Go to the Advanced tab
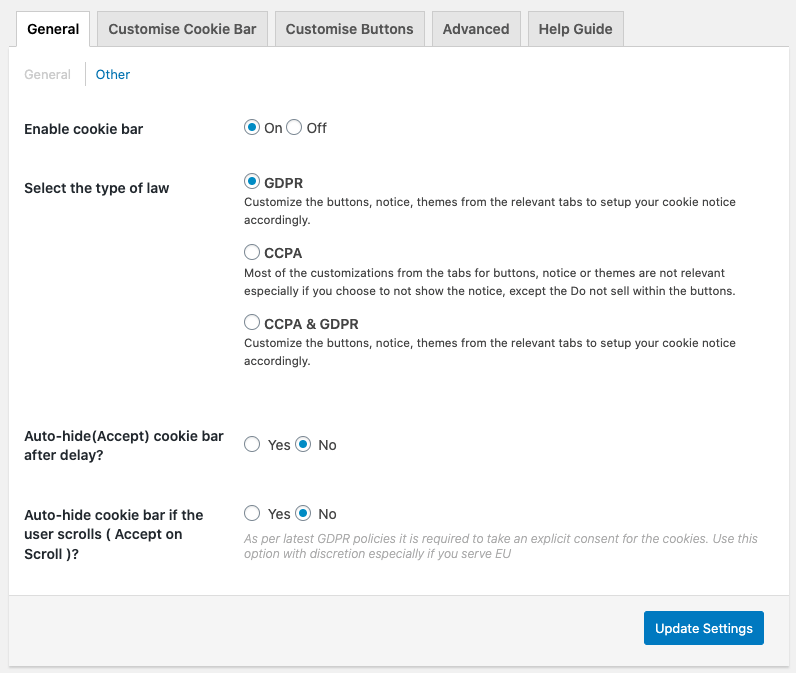 click(476, 29)
